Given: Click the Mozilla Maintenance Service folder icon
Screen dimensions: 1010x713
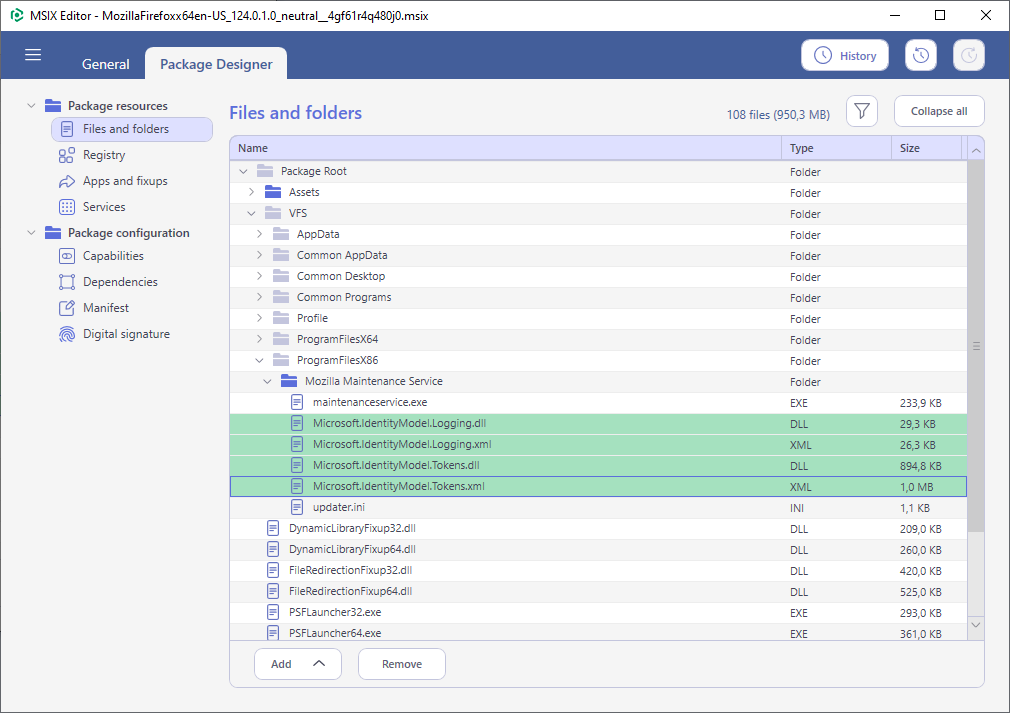Looking at the screenshot, I should click(x=289, y=381).
